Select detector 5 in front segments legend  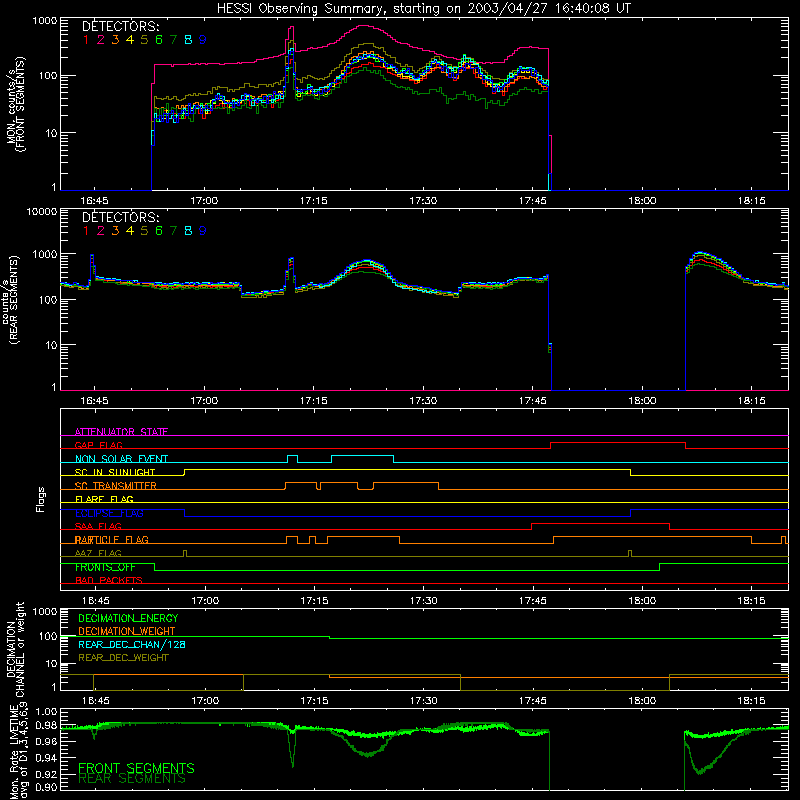[144, 40]
